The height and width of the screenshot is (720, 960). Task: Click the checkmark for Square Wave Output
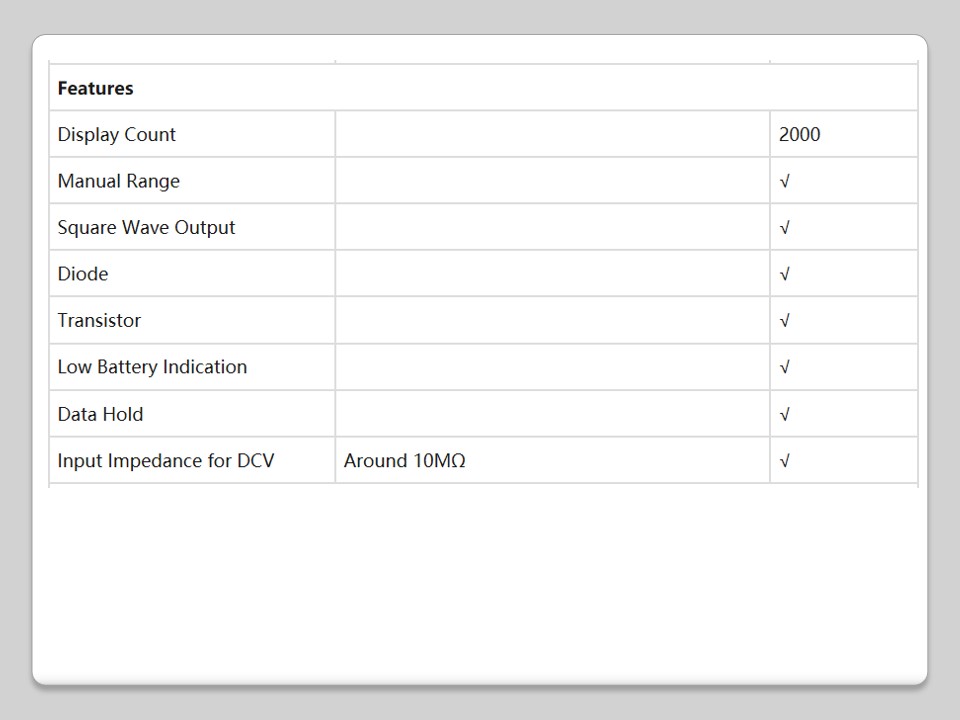coord(785,227)
